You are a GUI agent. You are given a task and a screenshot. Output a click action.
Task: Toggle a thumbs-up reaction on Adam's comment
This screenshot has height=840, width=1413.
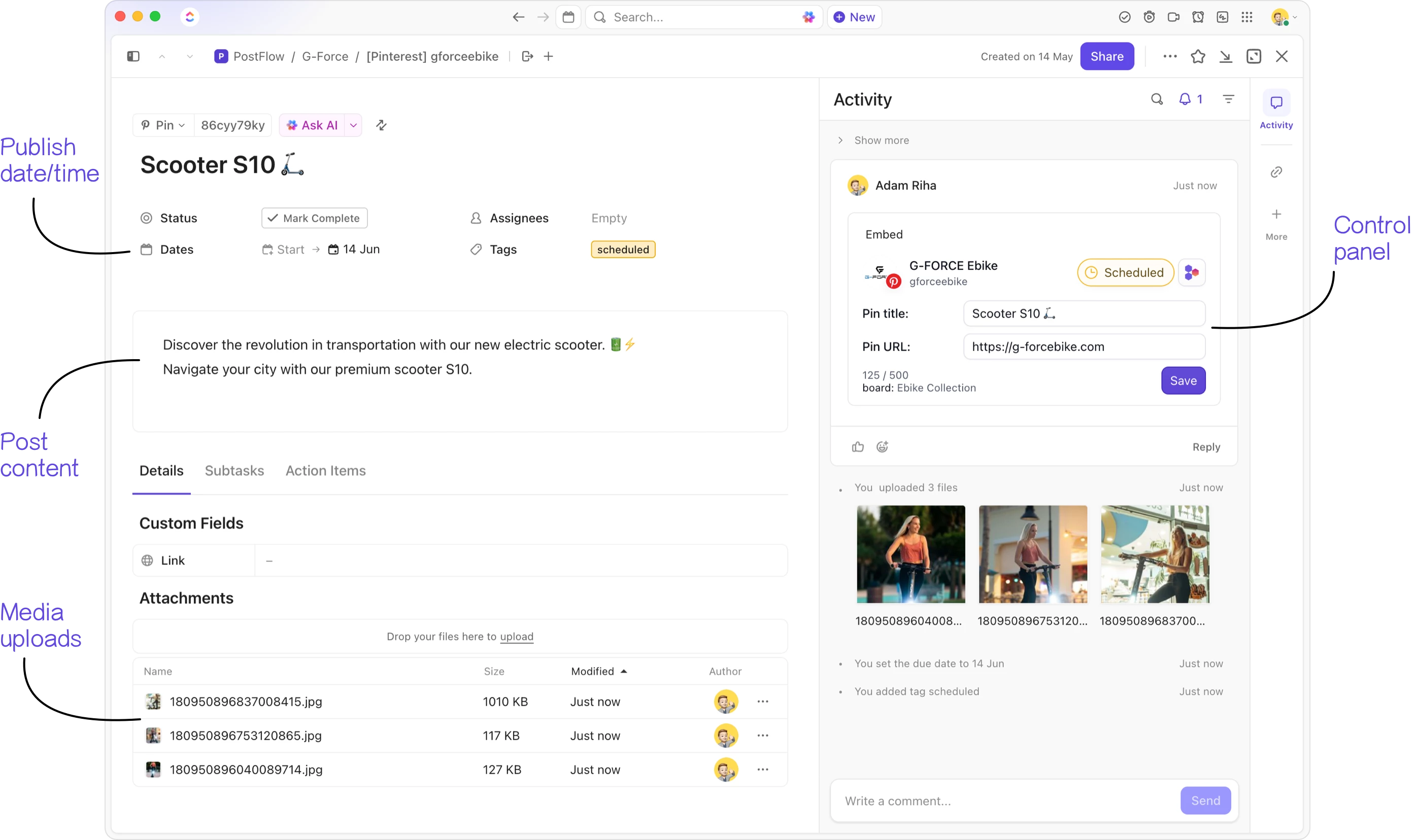point(857,446)
